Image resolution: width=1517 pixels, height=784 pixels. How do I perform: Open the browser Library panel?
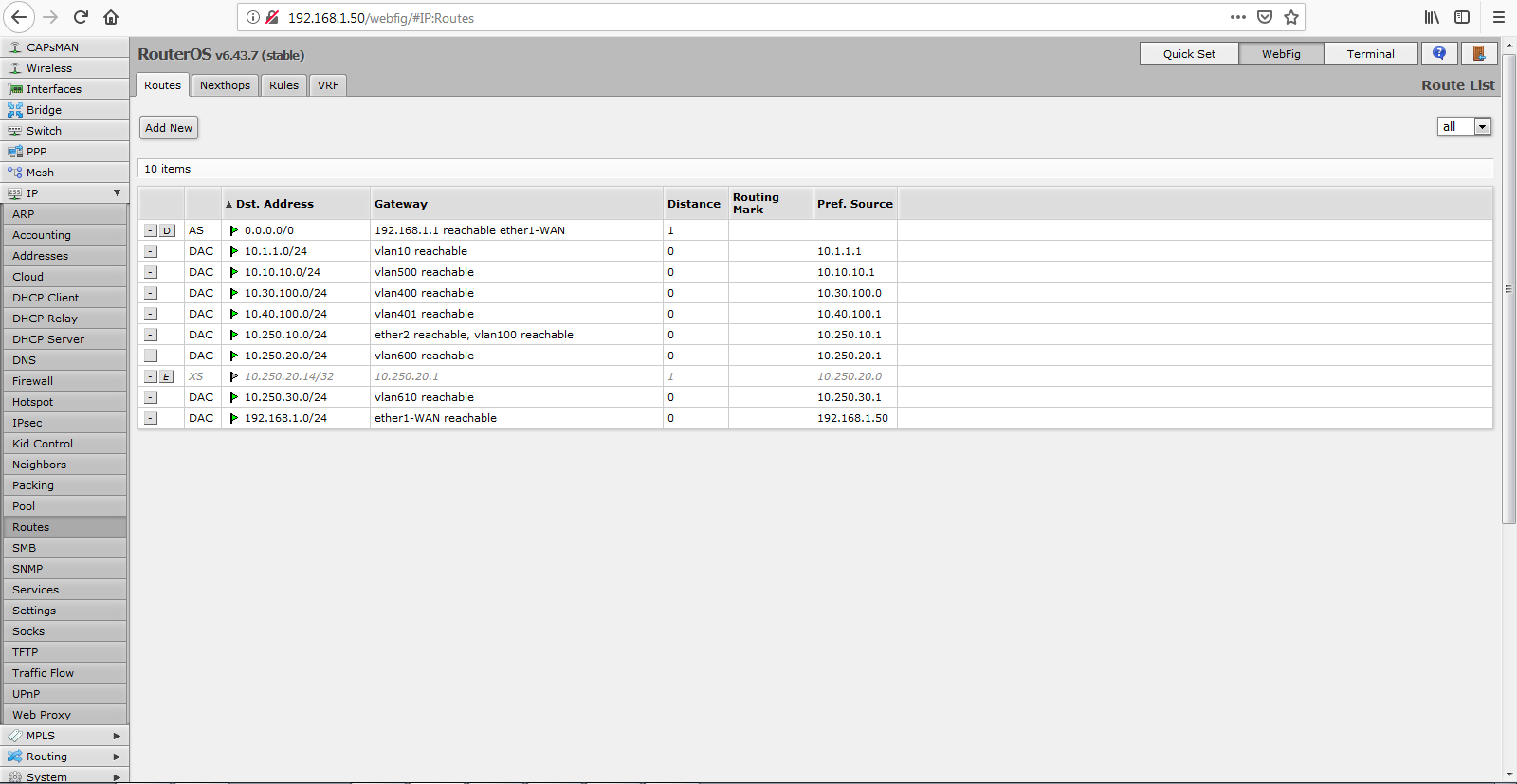1432,17
